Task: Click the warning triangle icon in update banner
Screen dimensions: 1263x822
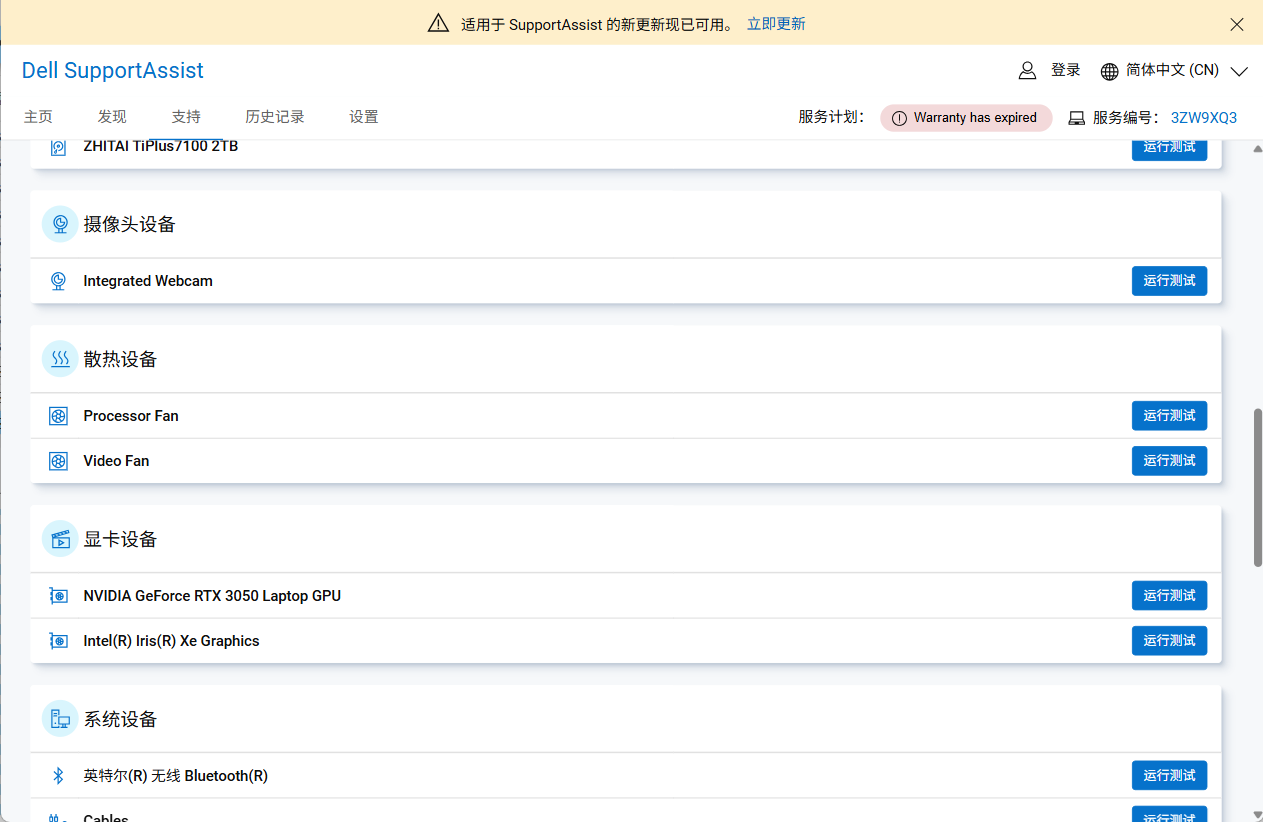Action: 438,23
